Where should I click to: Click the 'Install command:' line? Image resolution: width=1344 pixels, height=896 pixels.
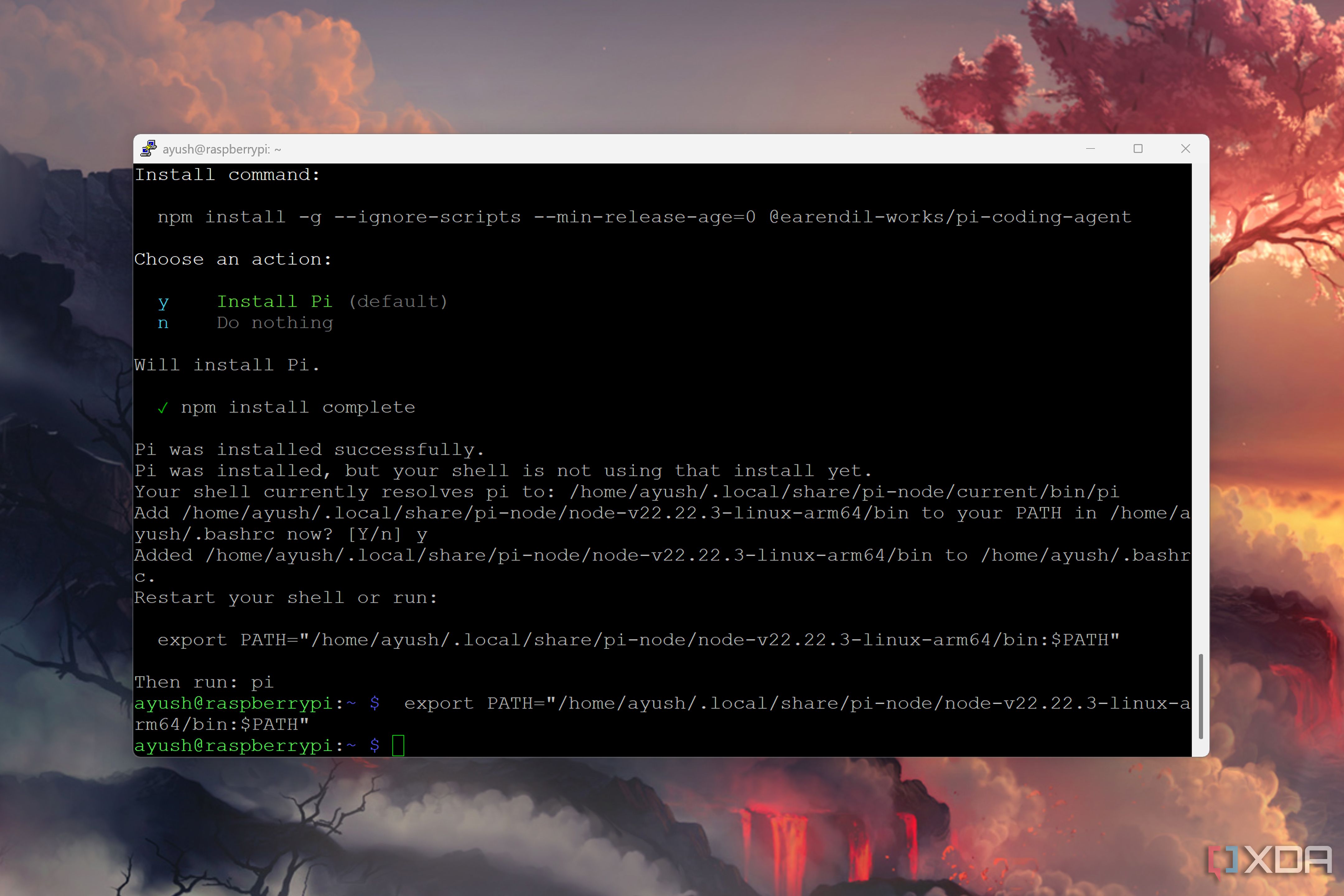point(227,174)
